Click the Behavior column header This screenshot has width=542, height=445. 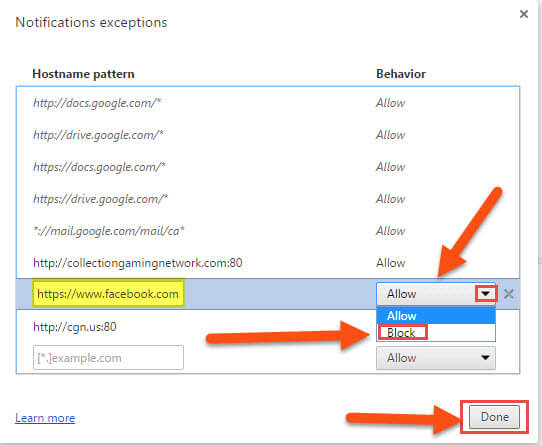click(401, 74)
